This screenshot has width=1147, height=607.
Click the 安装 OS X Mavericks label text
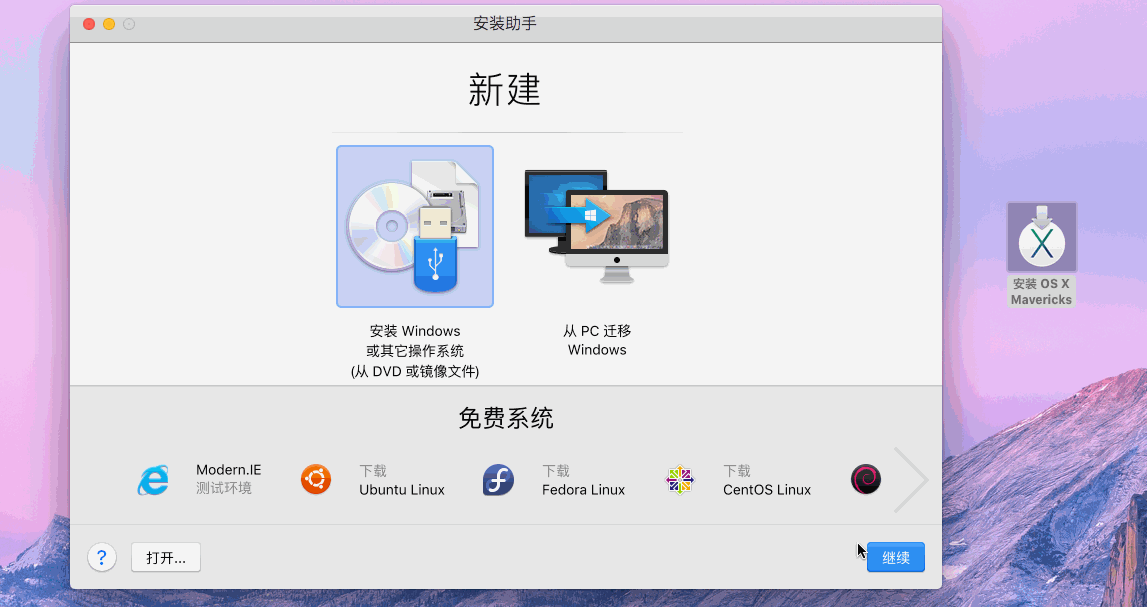[x=1041, y=291]
